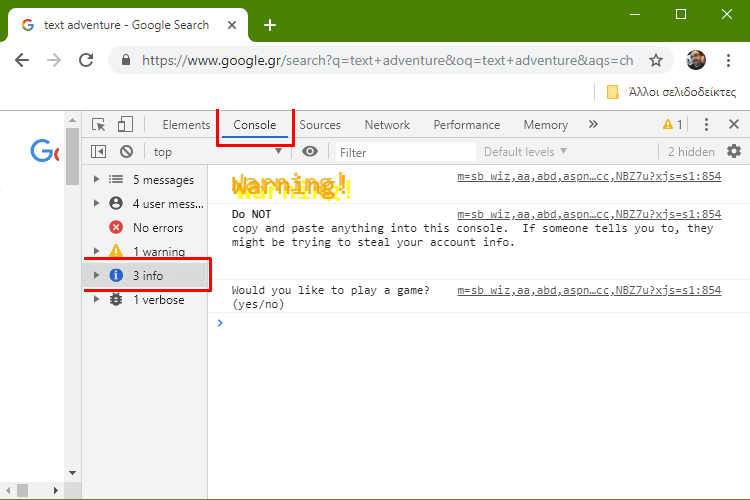Open source link beside Warning! message
Image resolution: width=750 pixels, height=500 pixels.
(589, 176)
